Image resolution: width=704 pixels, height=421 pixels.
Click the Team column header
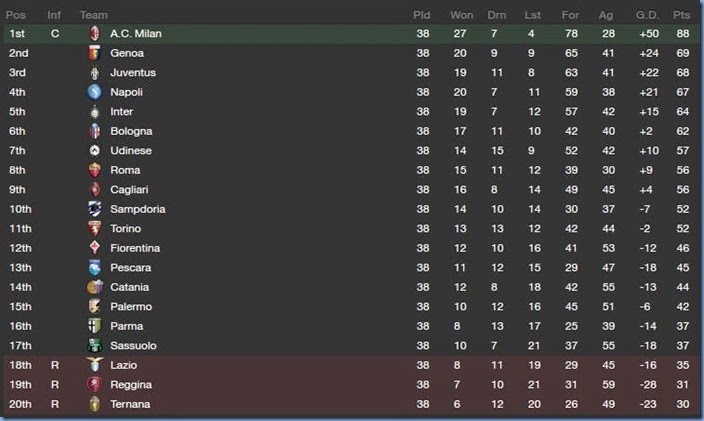(x=94, y=14)
